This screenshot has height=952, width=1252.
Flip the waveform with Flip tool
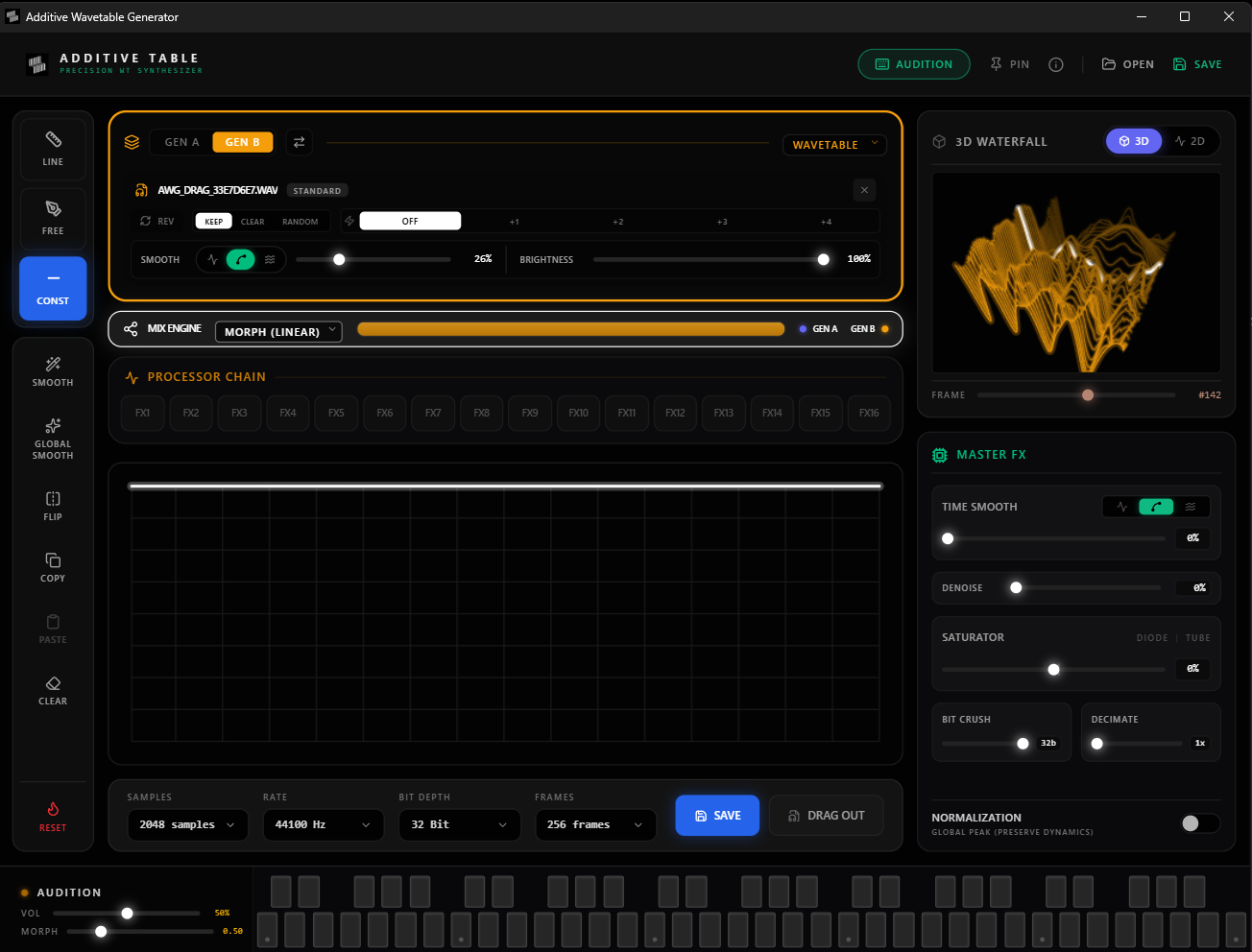(x=53, y=505)
